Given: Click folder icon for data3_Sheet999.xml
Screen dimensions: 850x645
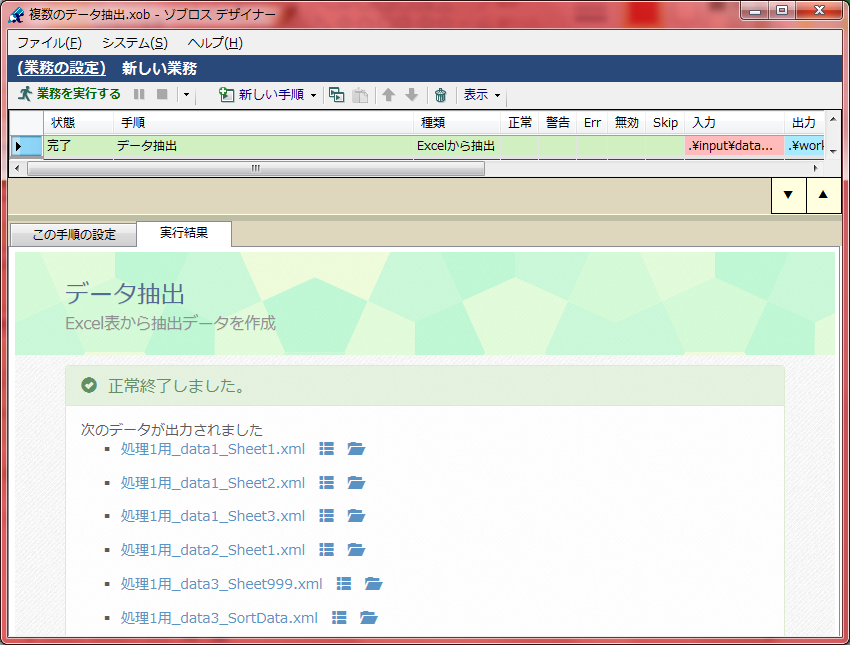Looking at the screenshot, I should point(374,584).
